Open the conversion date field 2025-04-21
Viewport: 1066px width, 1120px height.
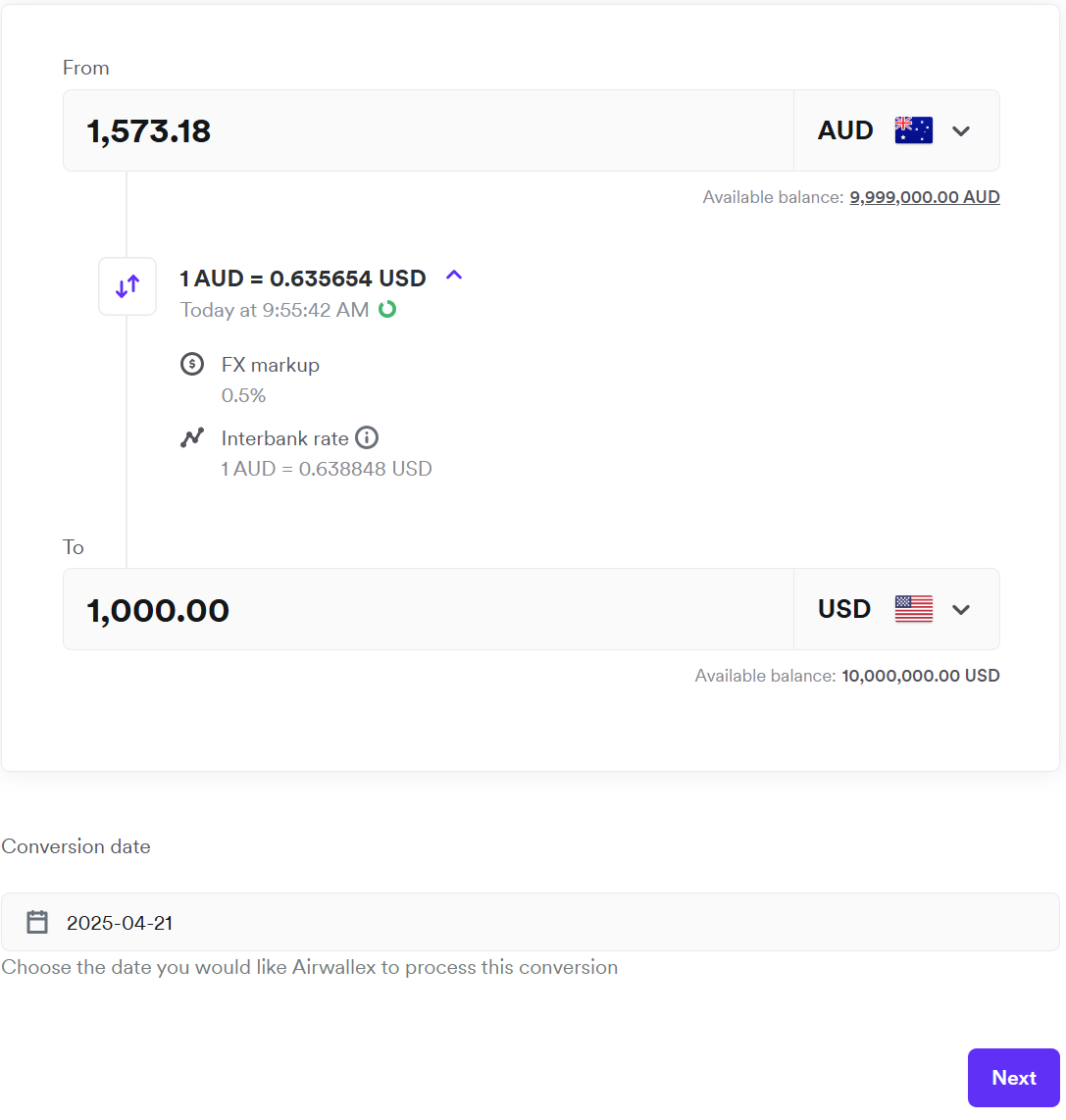pyautogui.click(x=530, y=922)
